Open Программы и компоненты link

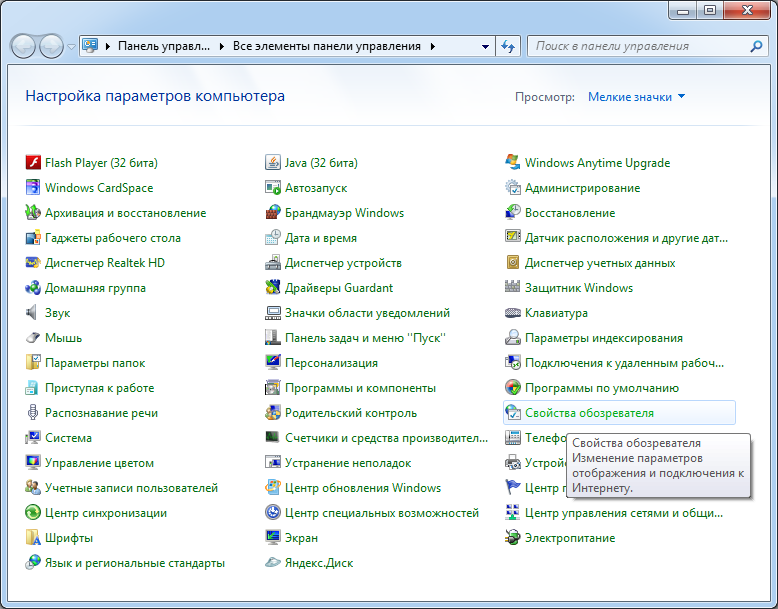click(x=360, y=388)
